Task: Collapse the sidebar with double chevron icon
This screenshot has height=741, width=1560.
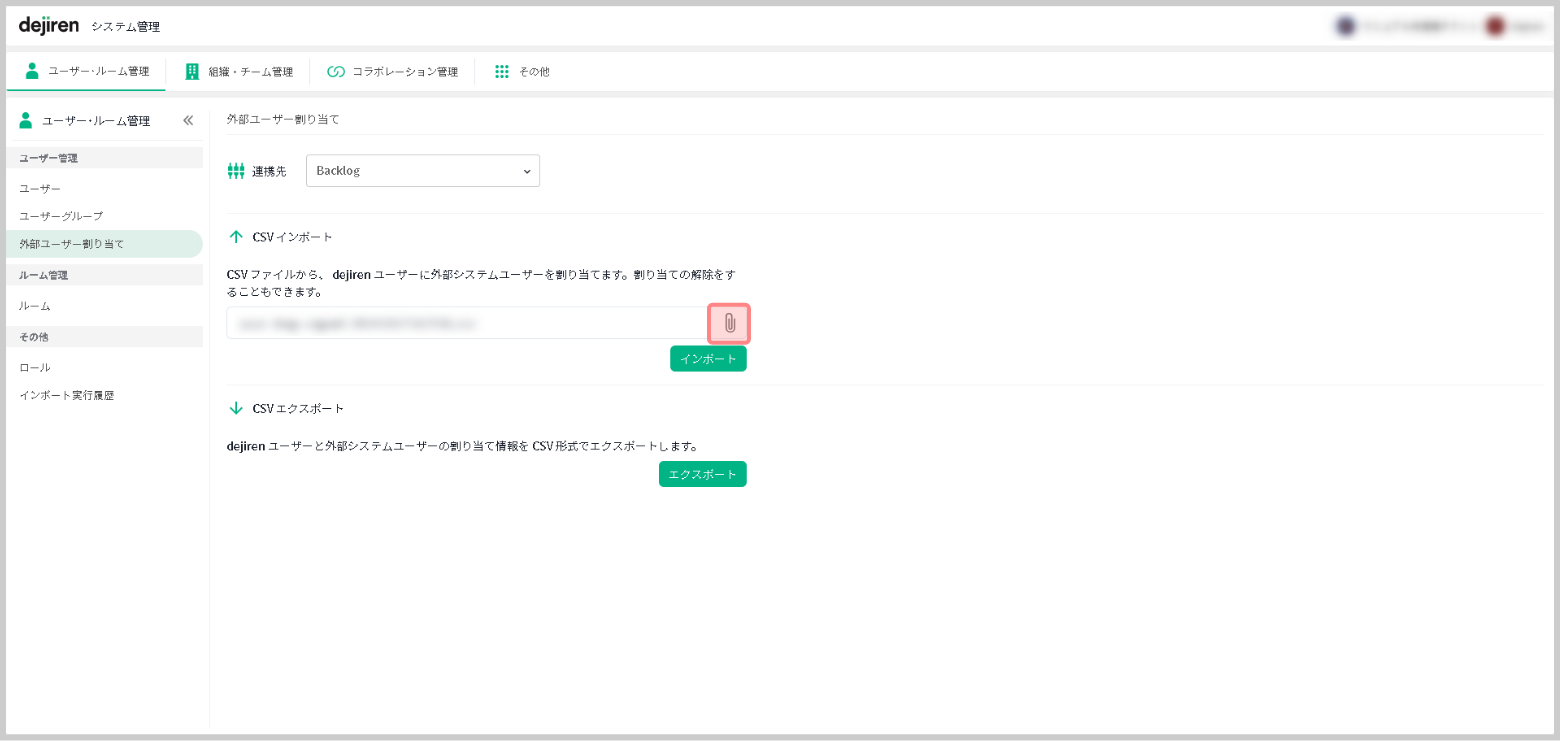Action: coord(188,120)
